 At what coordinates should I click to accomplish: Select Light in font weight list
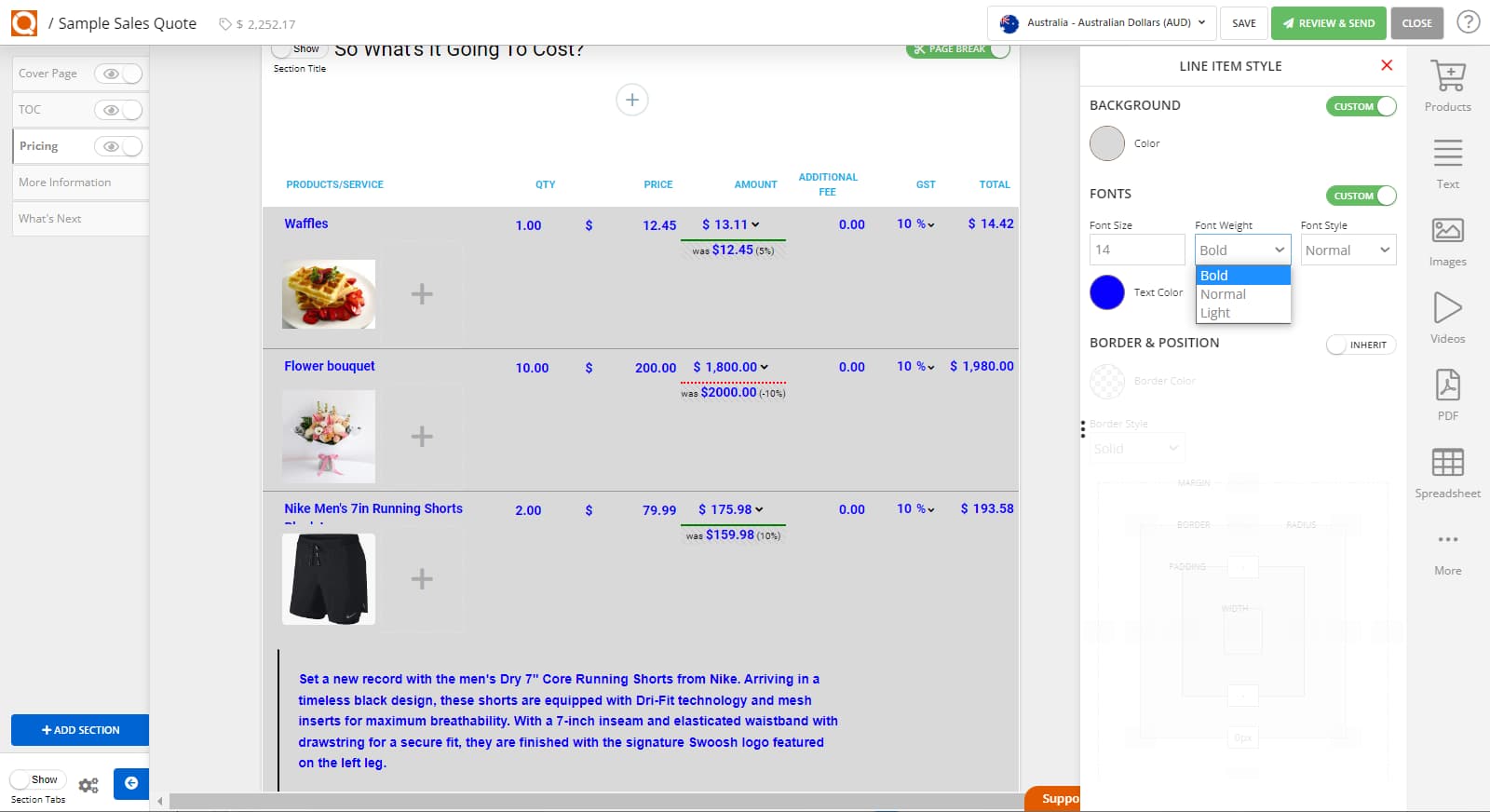click(1243, 313)
